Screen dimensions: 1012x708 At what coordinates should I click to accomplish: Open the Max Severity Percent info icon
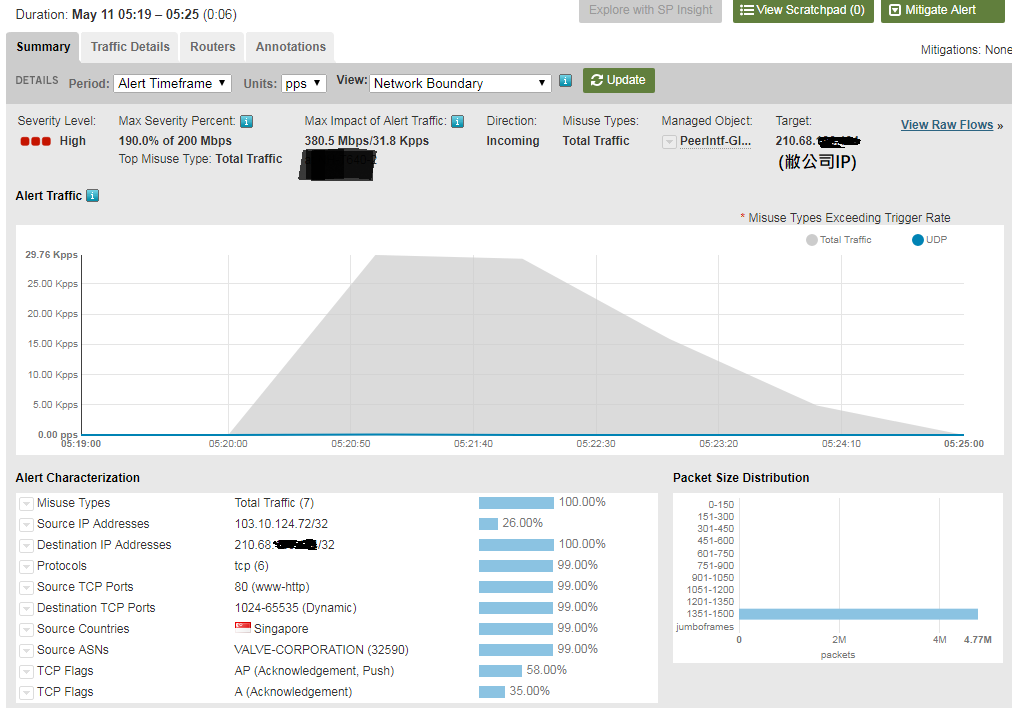pyautogui.click(x=247, y=121)
